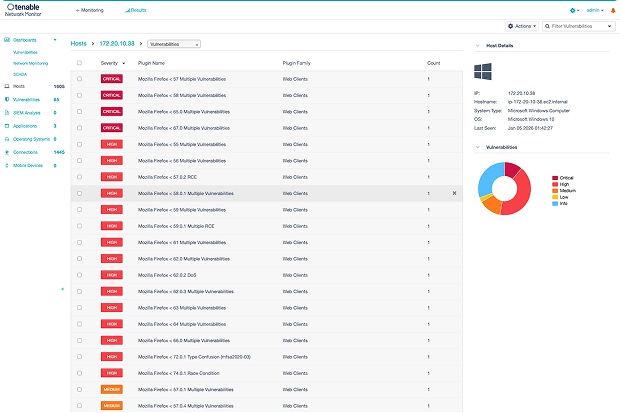
Task: Click the CRITICAL badge for Firefox < 57
Action: tap(112, 79)
